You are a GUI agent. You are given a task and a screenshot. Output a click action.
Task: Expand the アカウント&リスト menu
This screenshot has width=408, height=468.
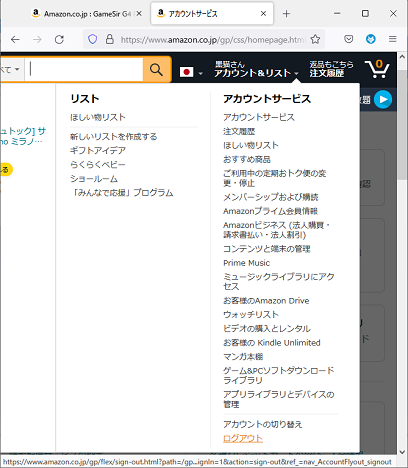[x=256, y=69]
